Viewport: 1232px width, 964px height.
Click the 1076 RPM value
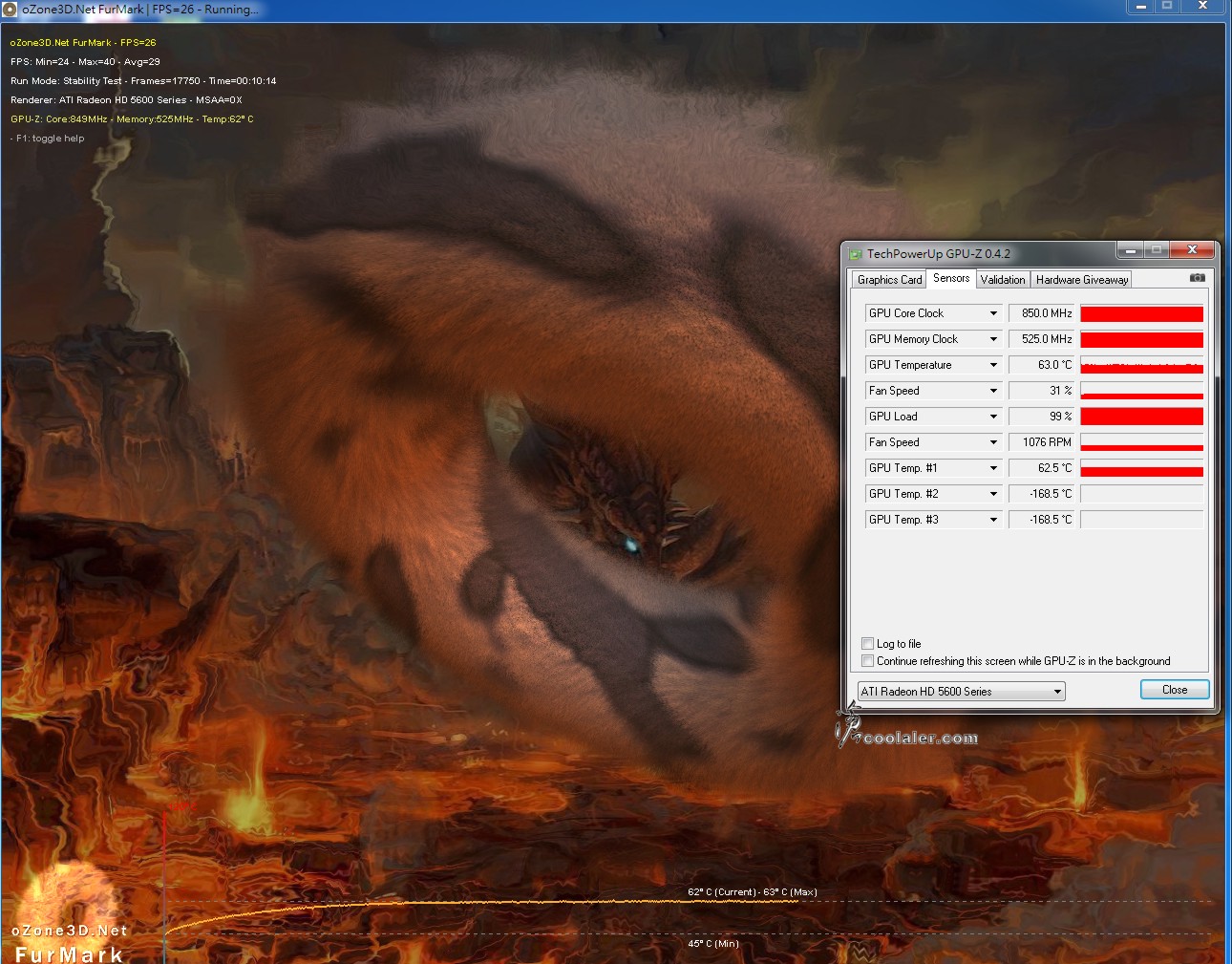click(1042, 442)
